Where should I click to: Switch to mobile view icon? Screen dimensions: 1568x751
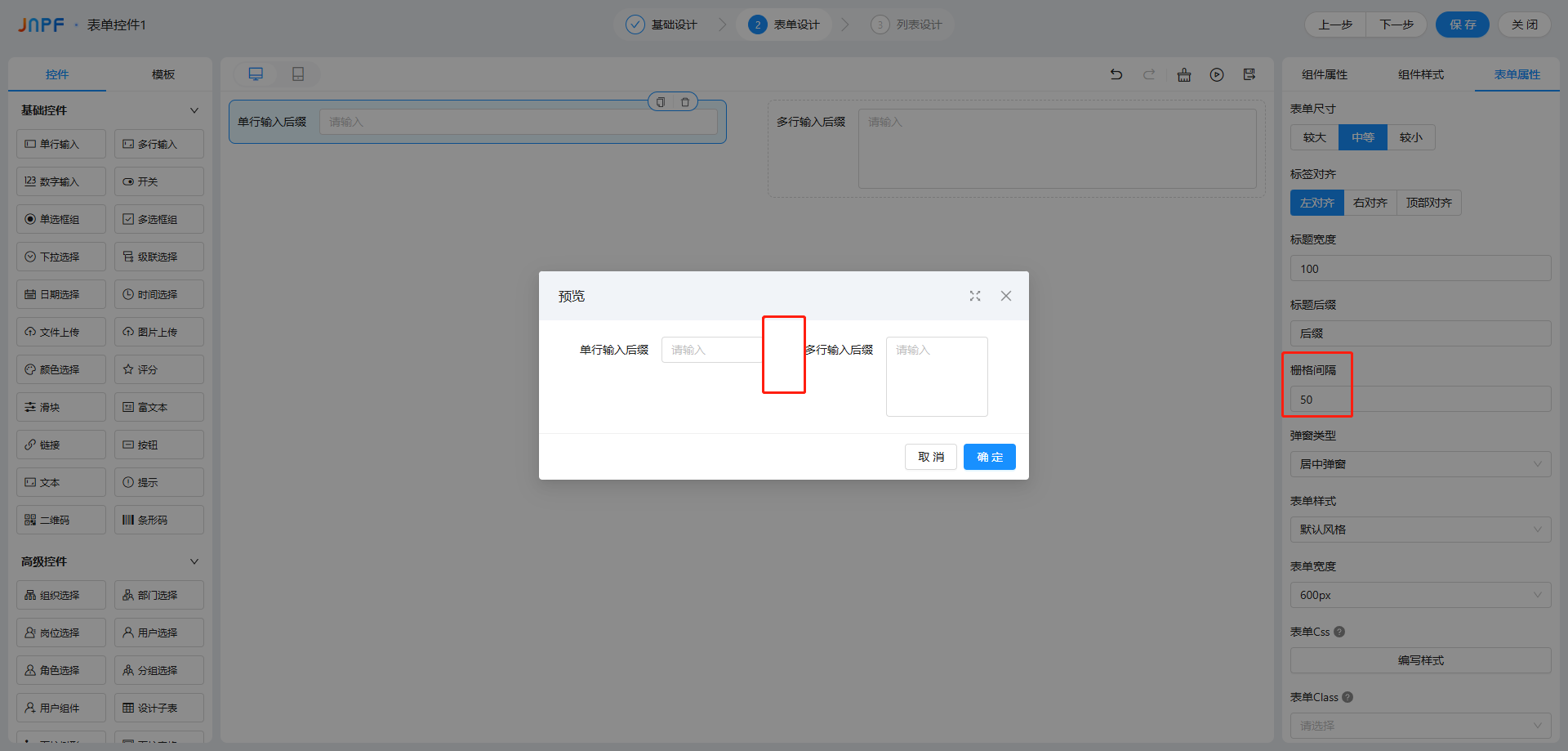coord(298,74)
